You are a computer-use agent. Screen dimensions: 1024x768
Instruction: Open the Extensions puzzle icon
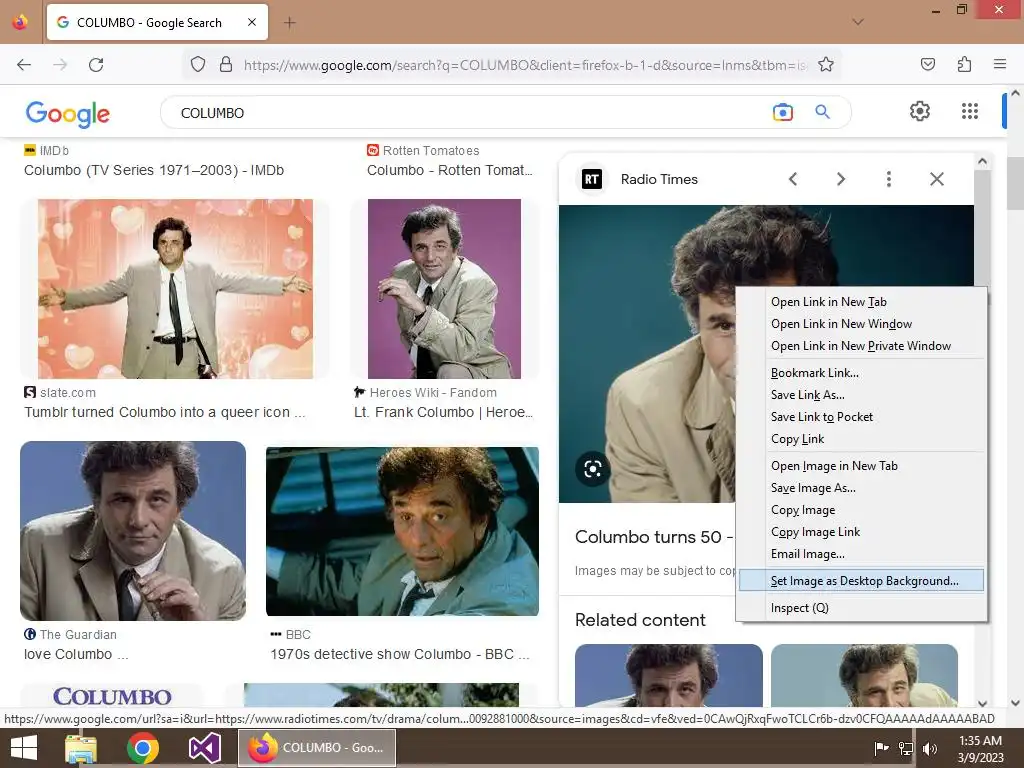pyautogui.click(x=964, y=65)
